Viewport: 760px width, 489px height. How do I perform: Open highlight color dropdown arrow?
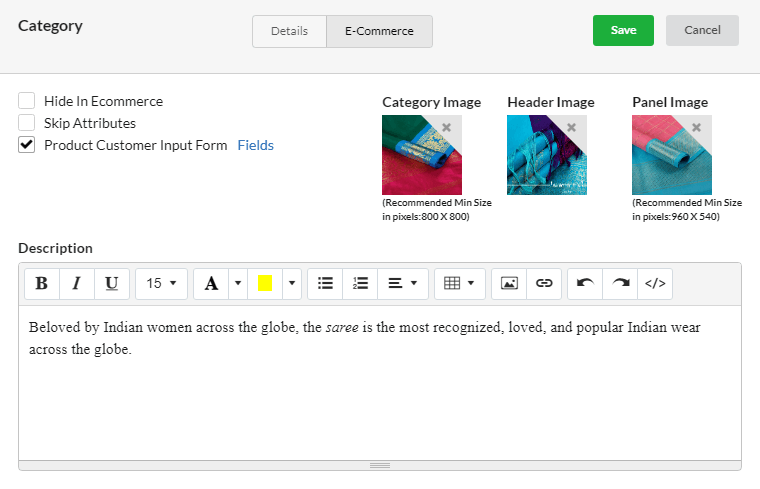click(292, 284)
